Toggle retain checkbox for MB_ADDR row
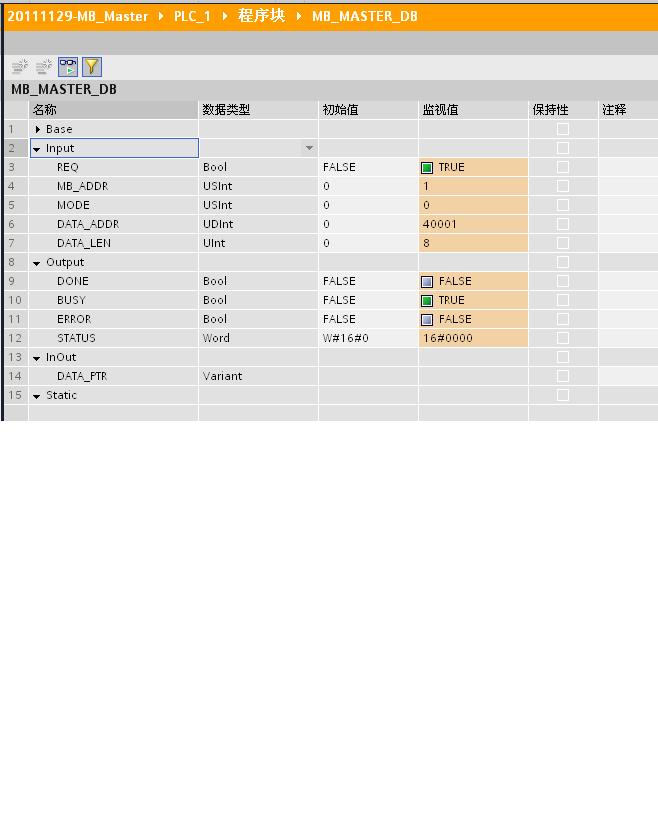The height and width of the screenshot is (825, 658). (563, 186)
